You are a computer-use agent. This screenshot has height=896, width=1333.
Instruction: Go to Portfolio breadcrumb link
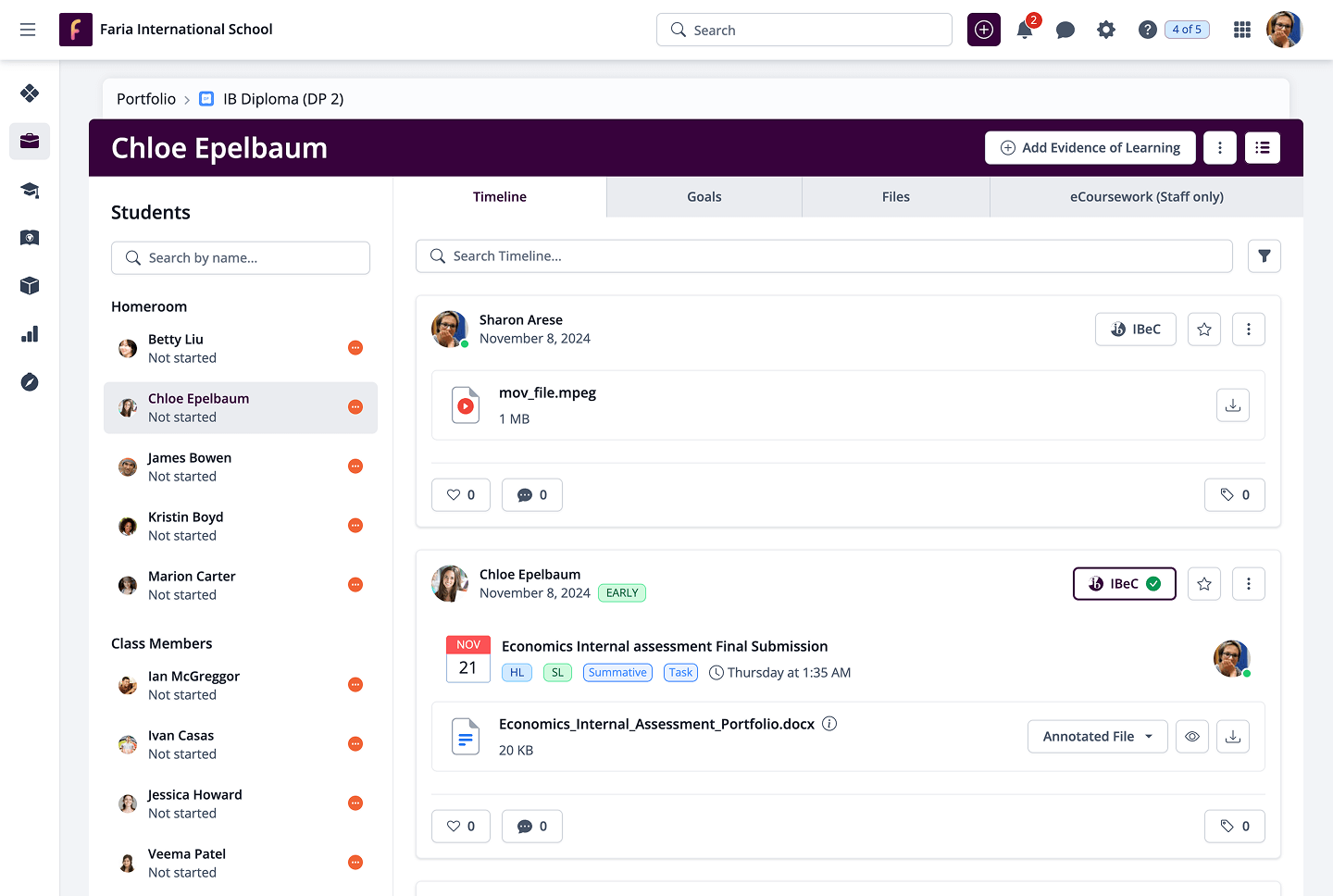click(x=146, y=99)
